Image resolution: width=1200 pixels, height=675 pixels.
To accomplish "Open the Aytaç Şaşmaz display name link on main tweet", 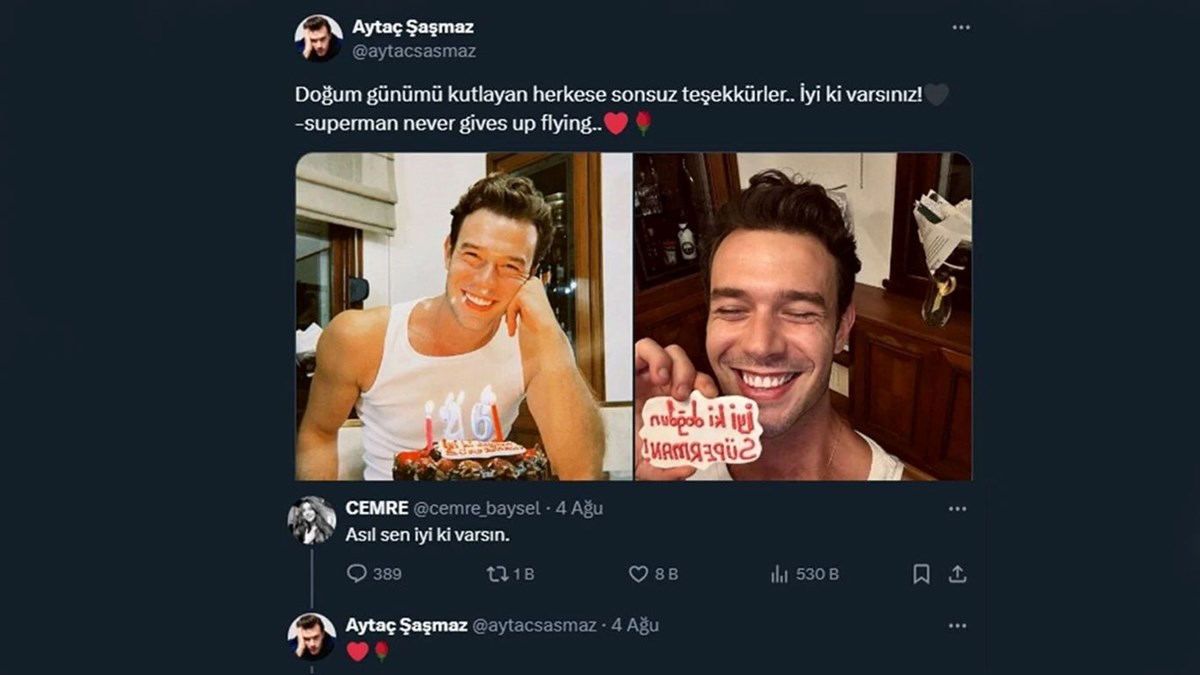I will point(412,27).
